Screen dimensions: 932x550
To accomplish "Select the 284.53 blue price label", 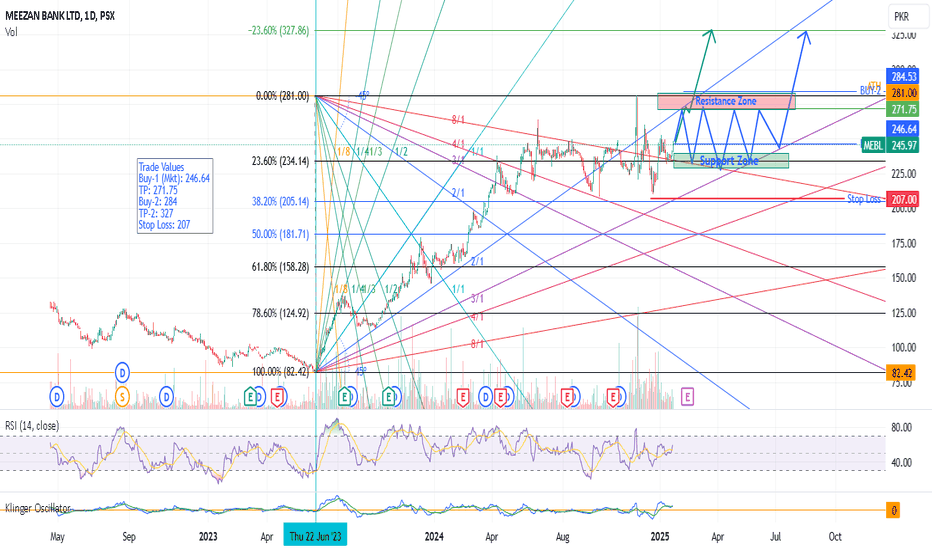I will tap(902, 77).
